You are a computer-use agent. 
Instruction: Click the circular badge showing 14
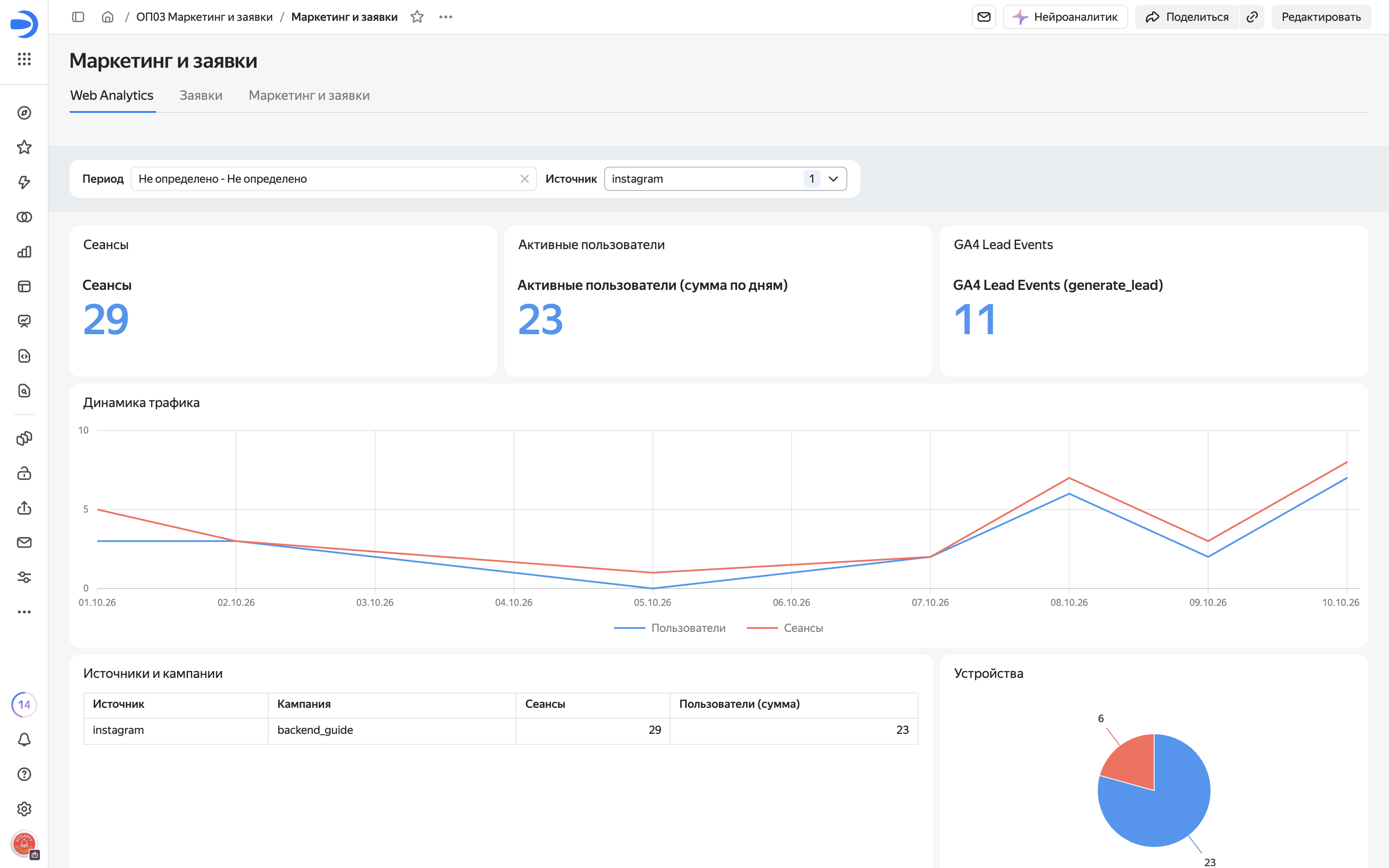tap(24, 705)
